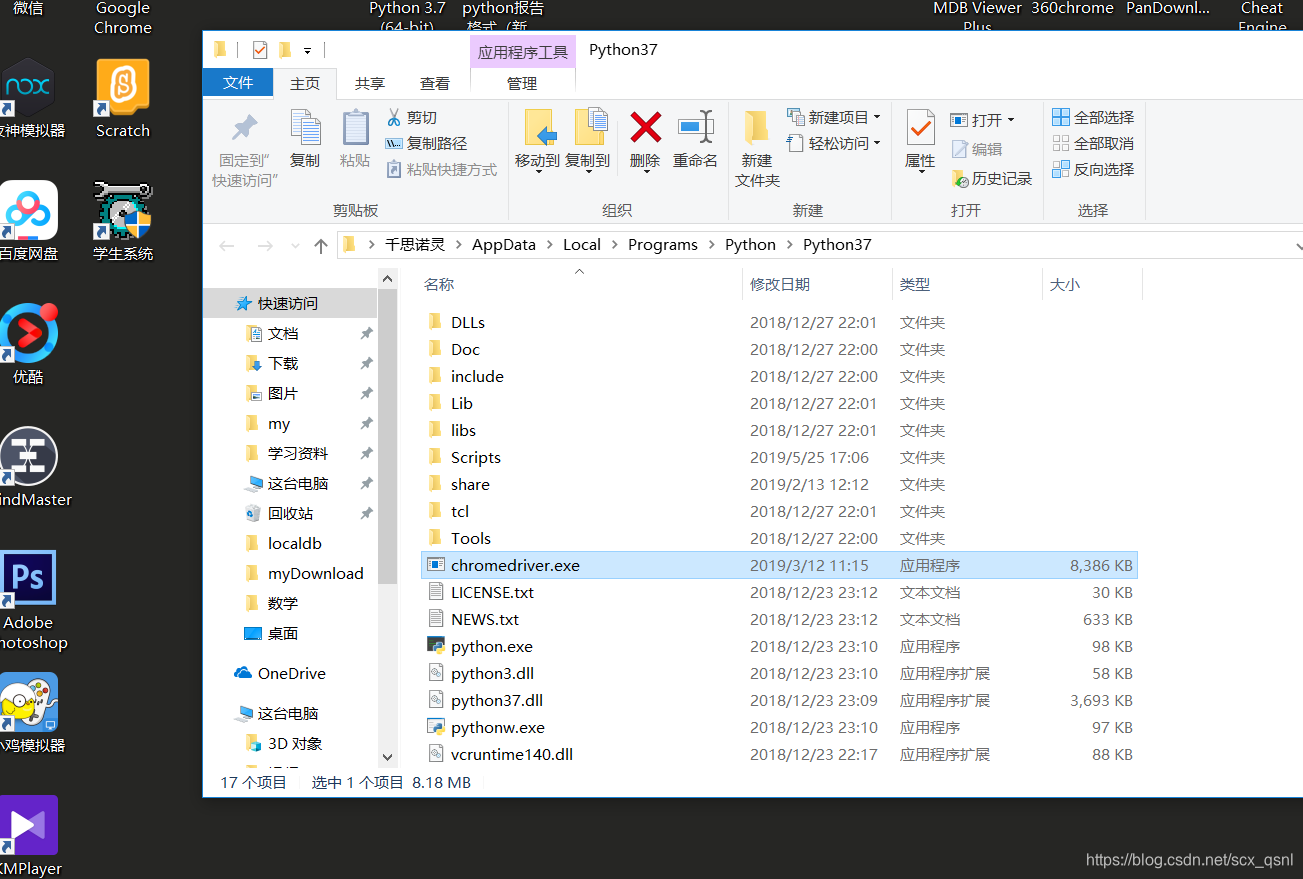Select the vcruntime140.dll file
This screenshot has width=1303, height=879.
pos(512,754)
